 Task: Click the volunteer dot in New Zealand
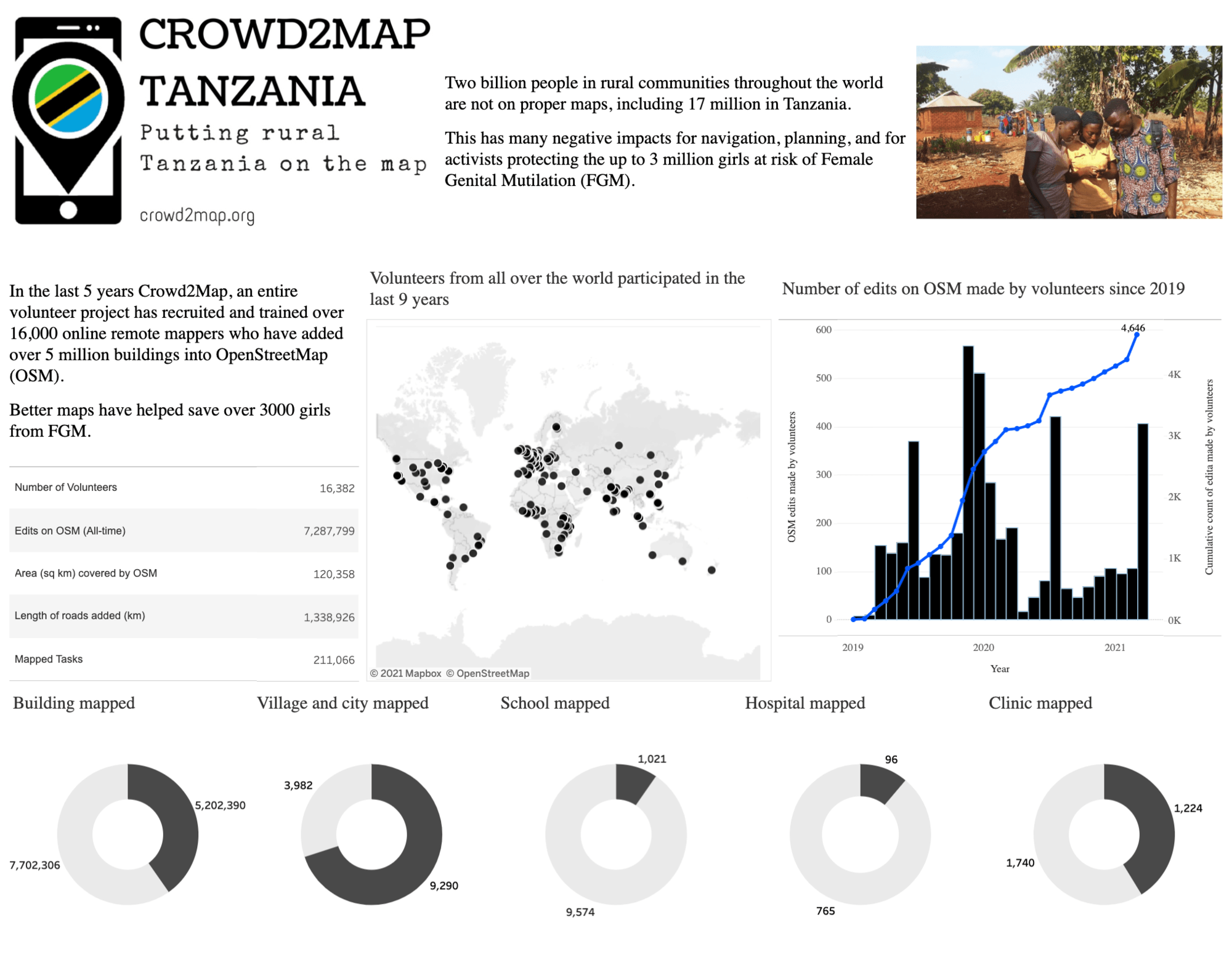[711, 570]
